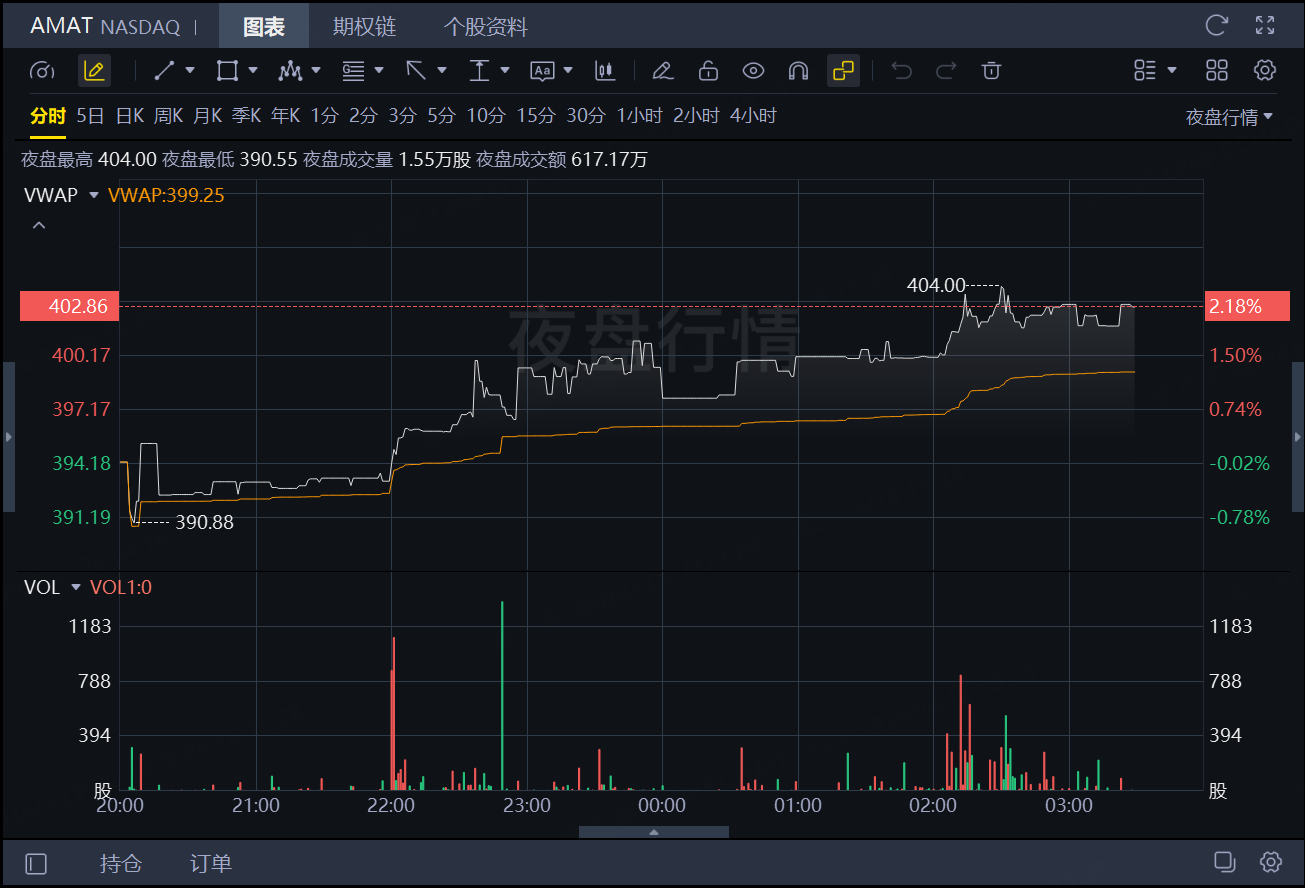
Task: Toggle the lock drawings icon
Action: pos(708,71)
